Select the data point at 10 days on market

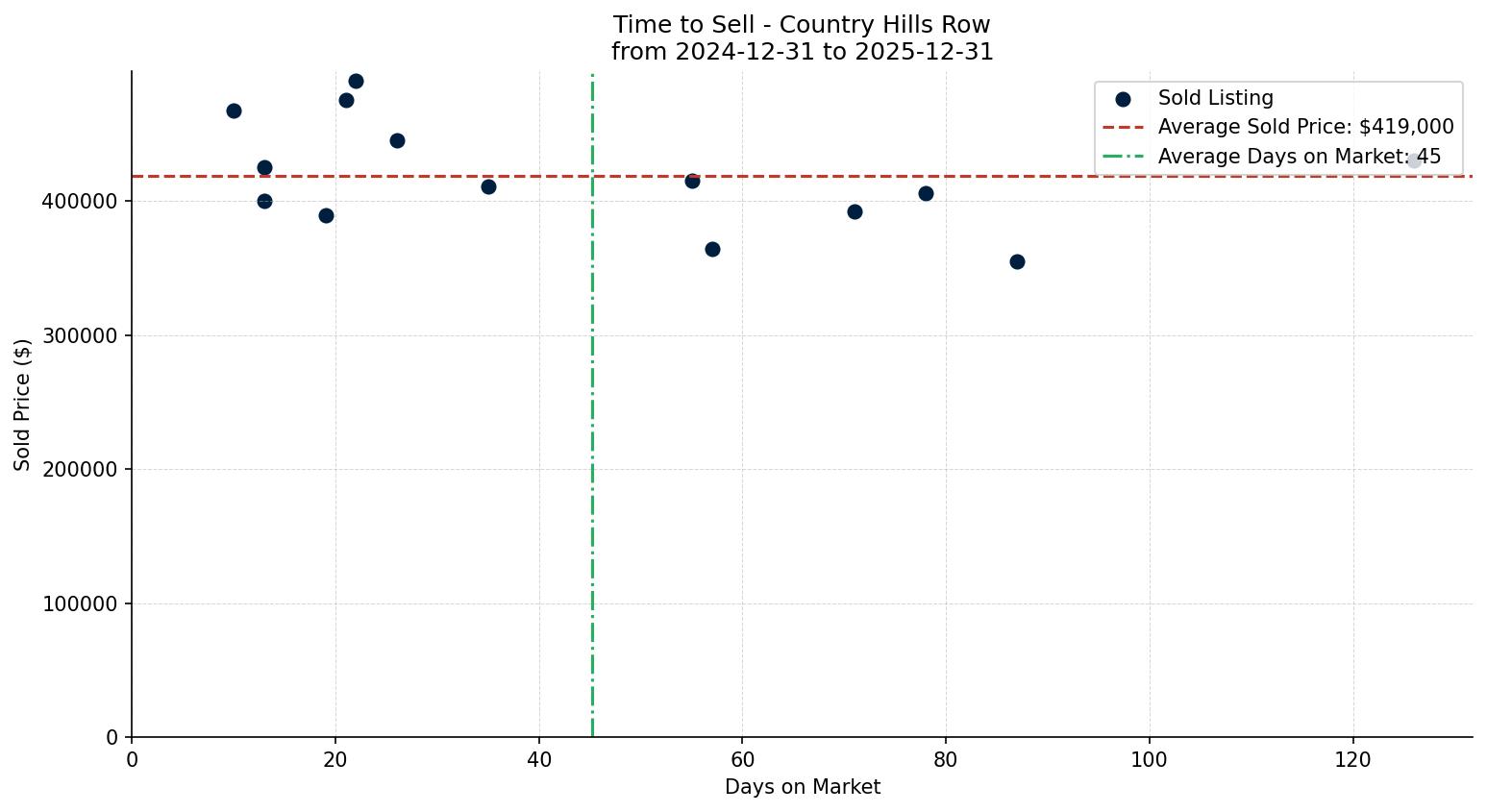tap(234, 111)
